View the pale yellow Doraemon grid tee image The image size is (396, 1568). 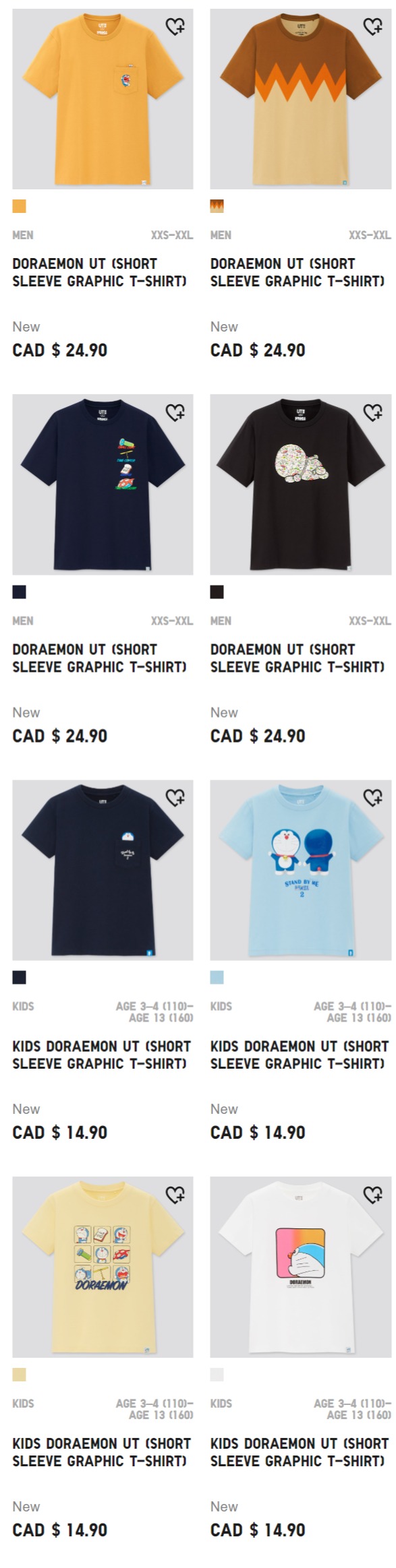103,1267
